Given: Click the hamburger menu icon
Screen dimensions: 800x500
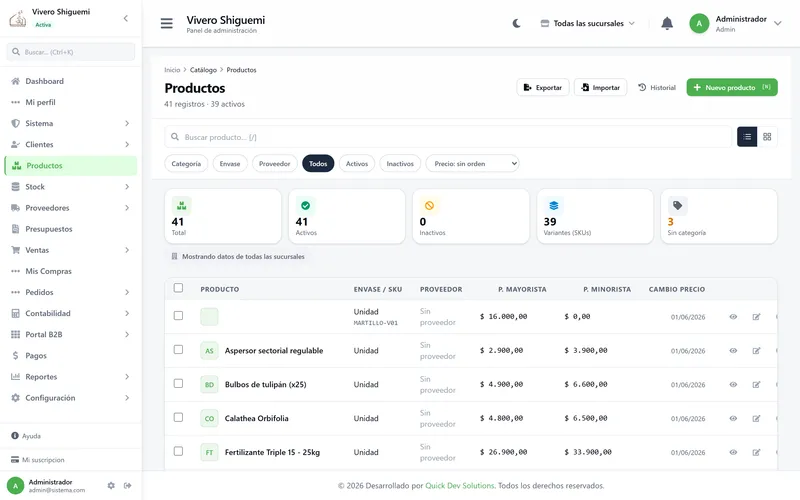Looking at the screenshot, I should [x=166, y=23].
